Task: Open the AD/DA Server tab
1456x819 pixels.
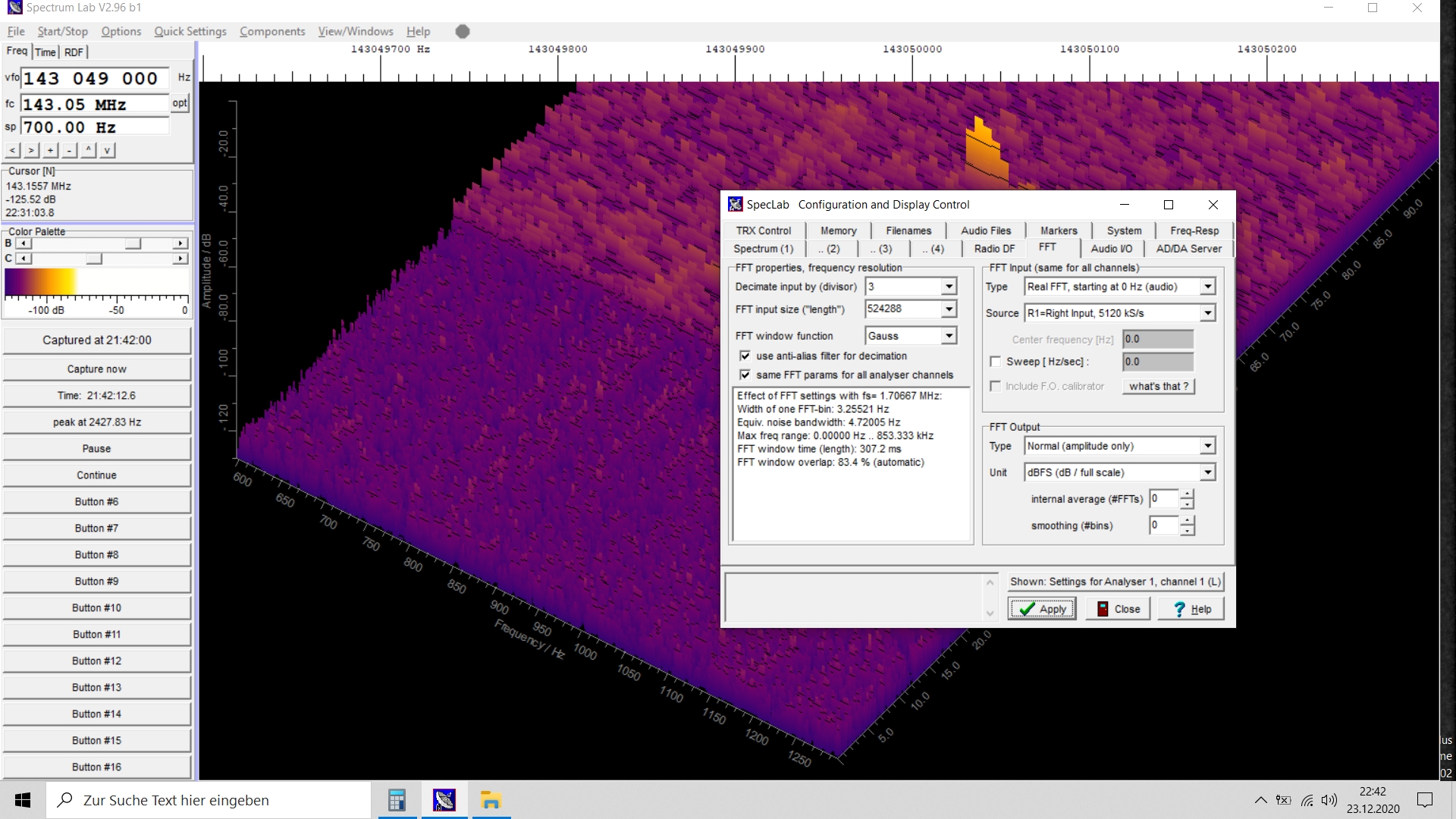Action: point(1188,249)
